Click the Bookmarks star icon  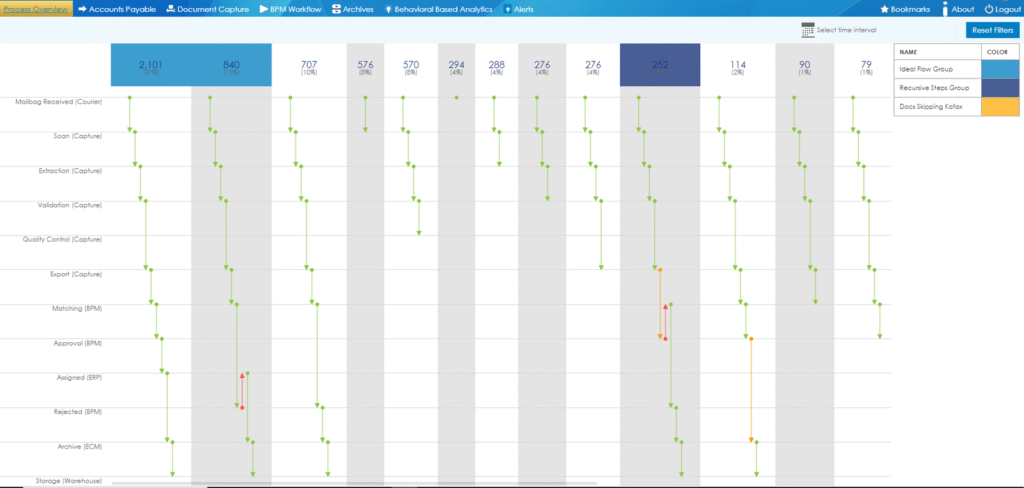tap(884, 9)
